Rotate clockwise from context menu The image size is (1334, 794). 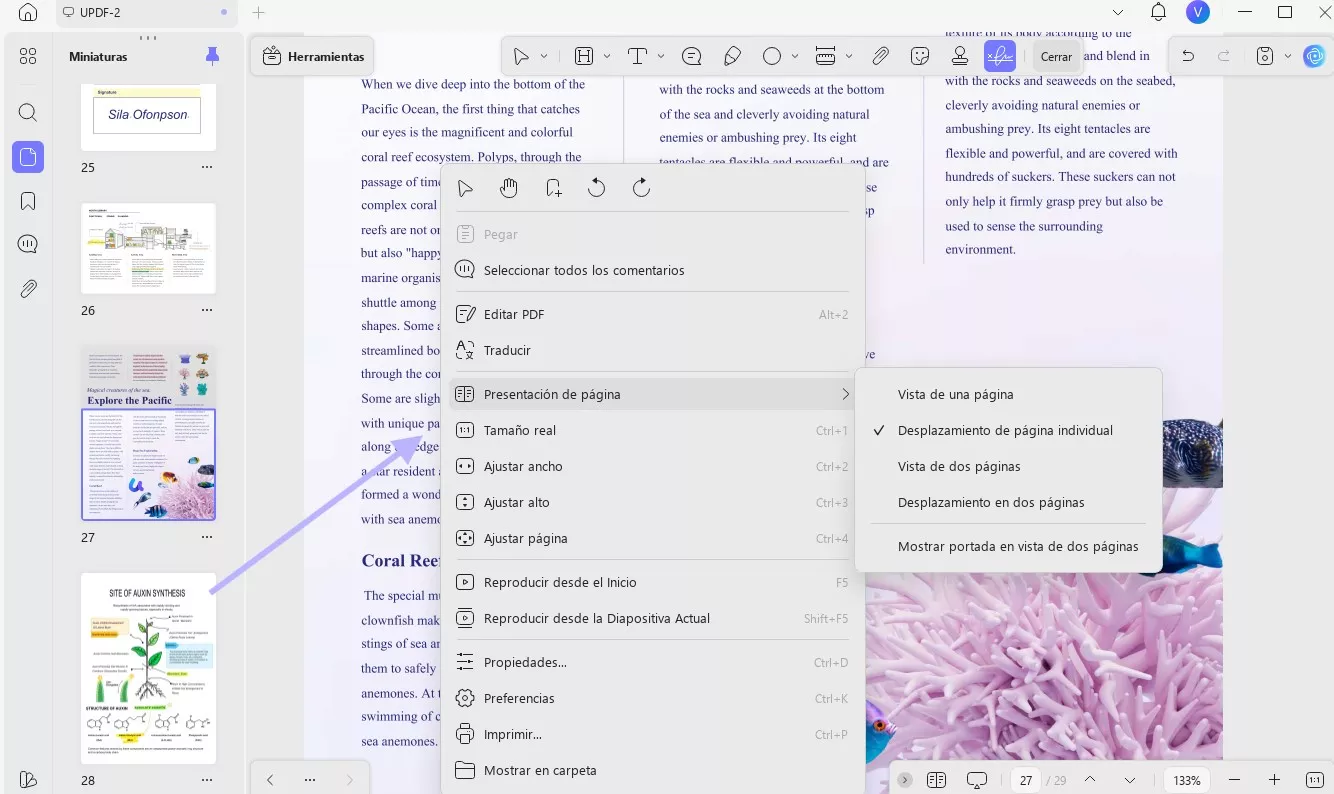click(641, 188)
